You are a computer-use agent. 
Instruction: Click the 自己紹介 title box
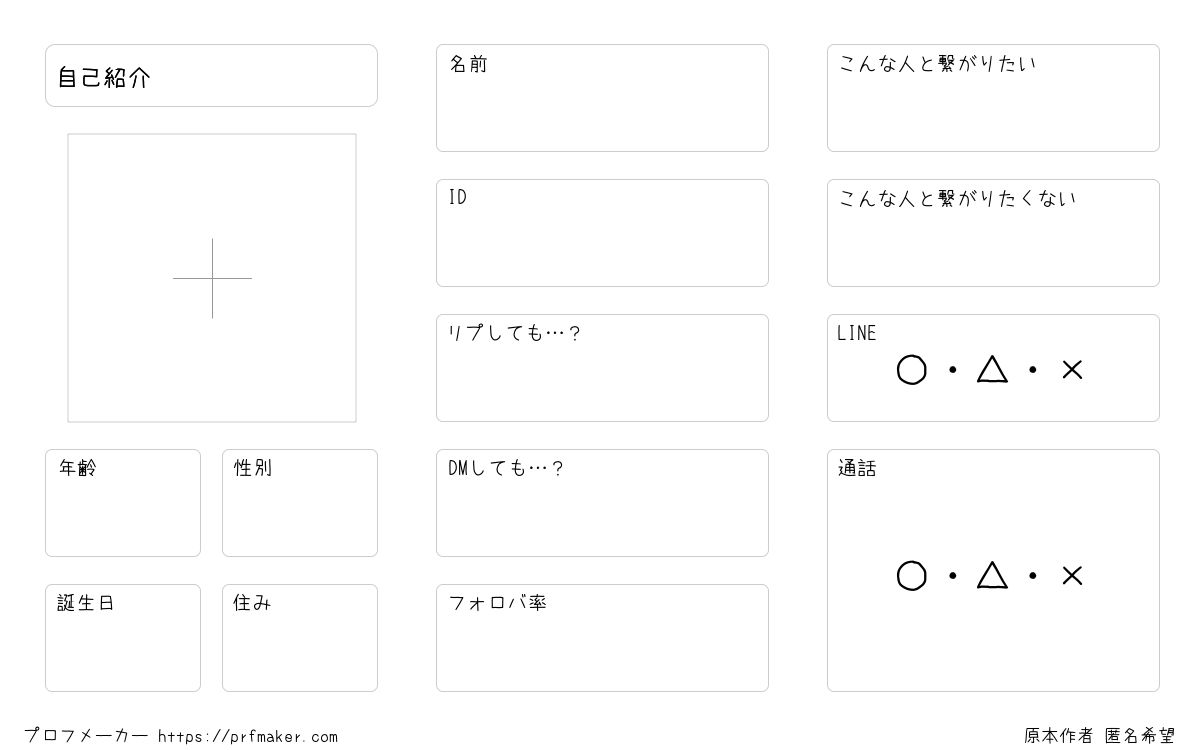[211, 75]
